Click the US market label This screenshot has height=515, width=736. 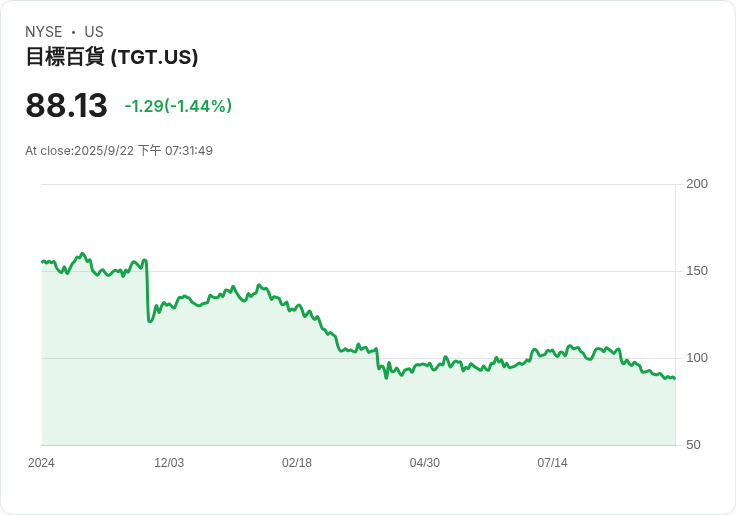(x=93, y=32)
